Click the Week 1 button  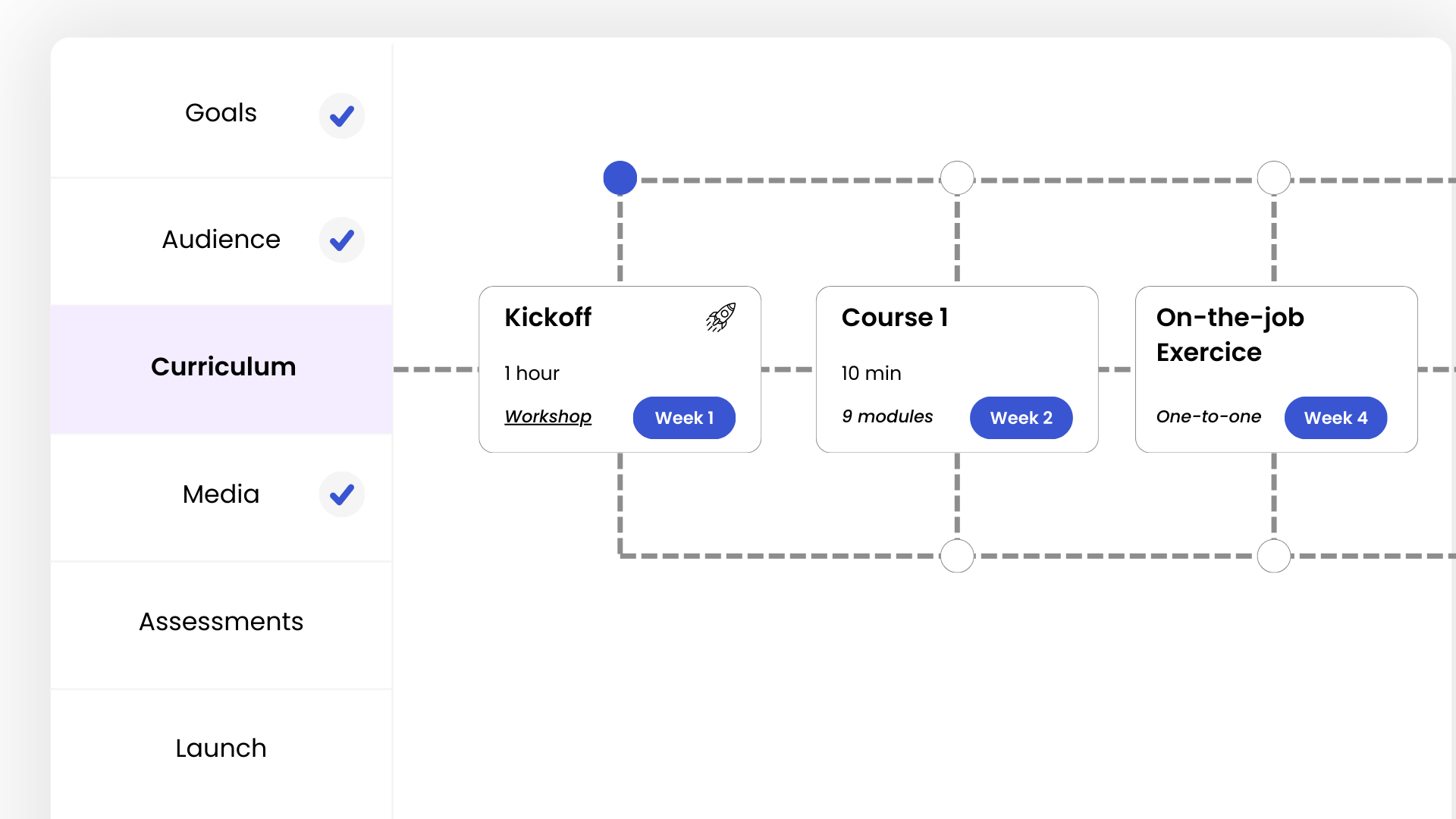click(x=684, y=418)
